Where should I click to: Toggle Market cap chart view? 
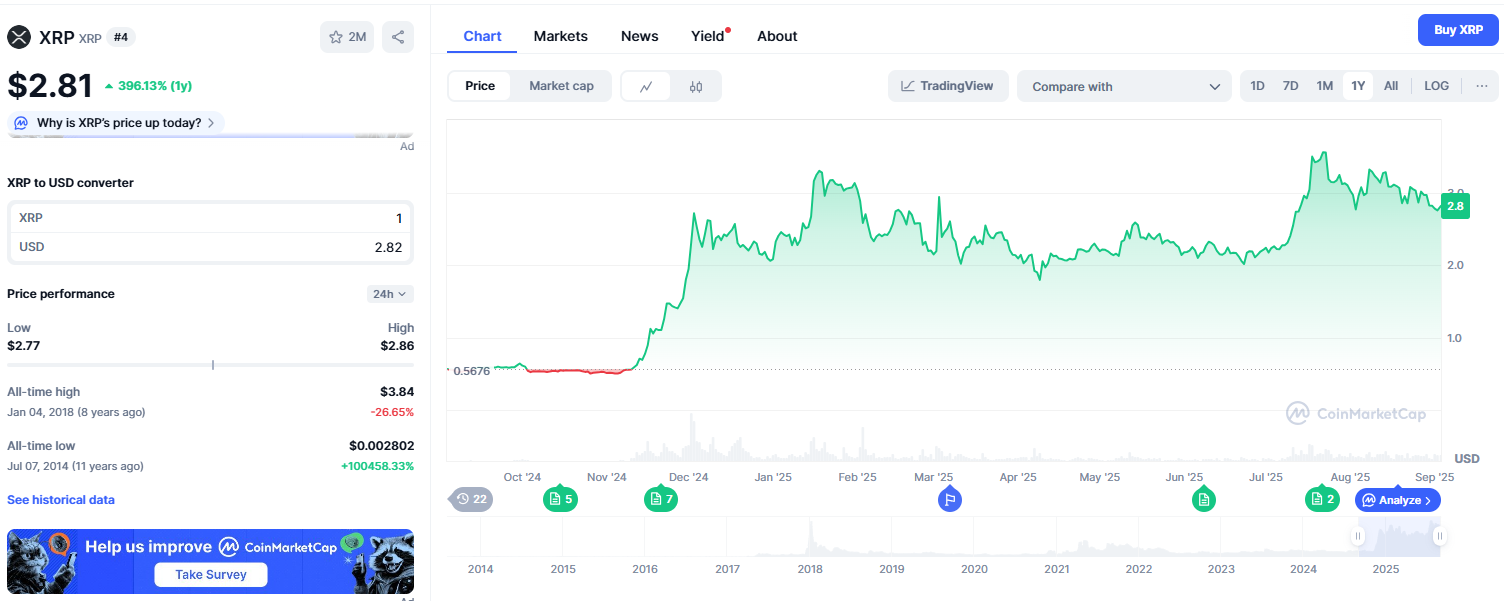point(561,86)
